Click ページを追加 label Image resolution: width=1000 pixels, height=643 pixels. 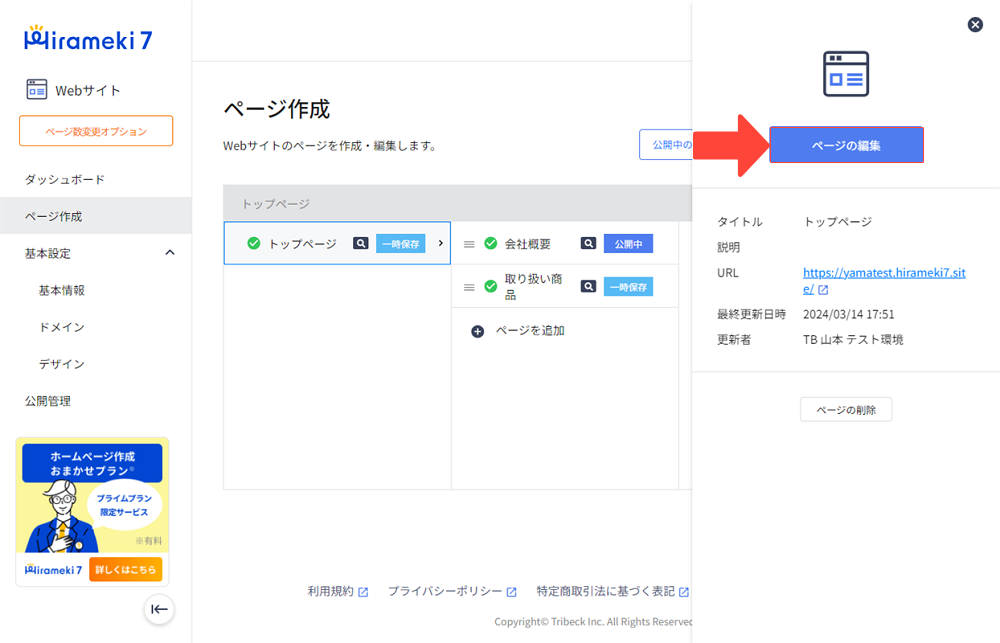pyautogui.click(x=530, y=330)
